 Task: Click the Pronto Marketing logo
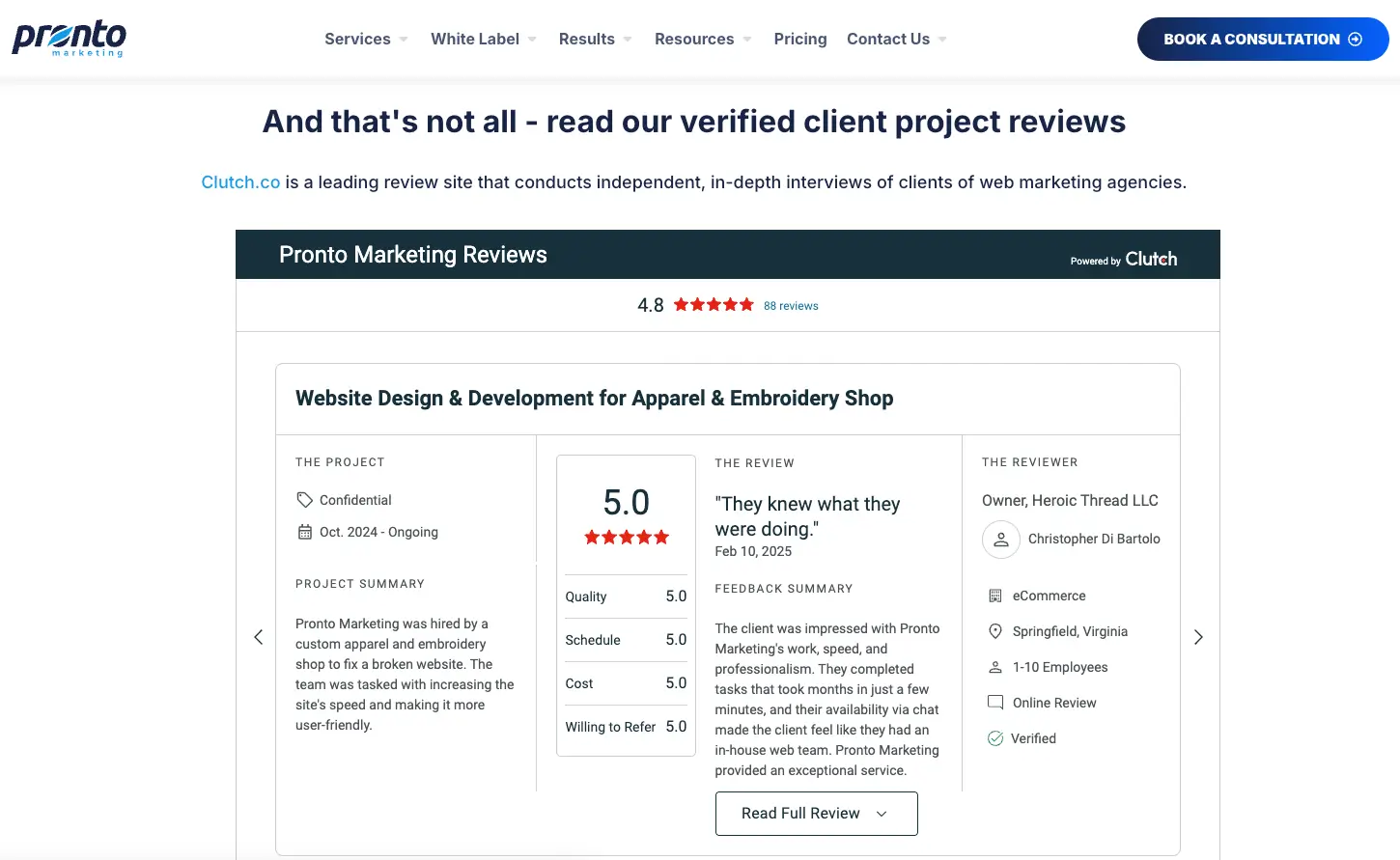[69, 39]
